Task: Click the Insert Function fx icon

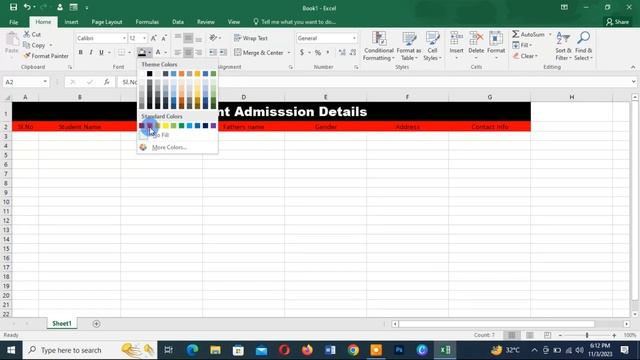Action: coord(107,82)
